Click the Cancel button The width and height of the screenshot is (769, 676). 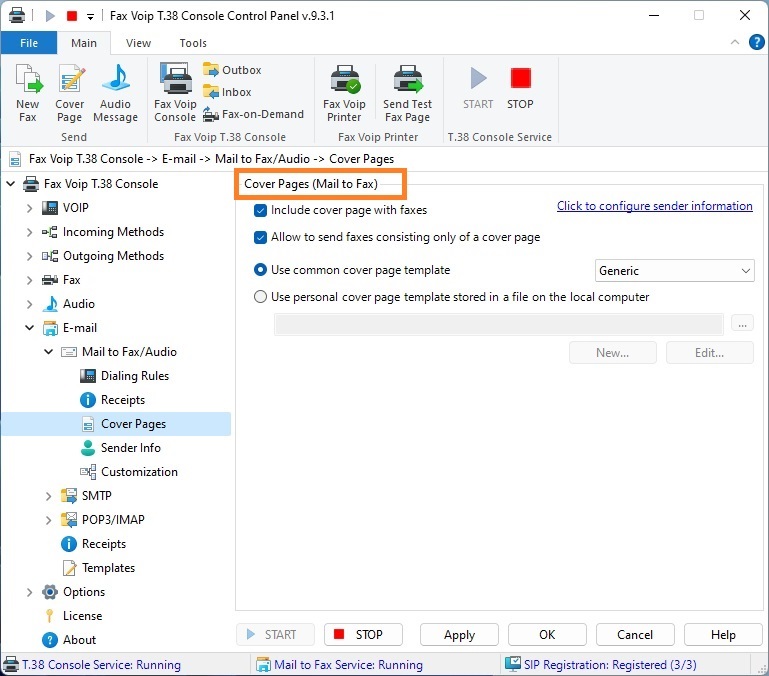coord(635,635)
